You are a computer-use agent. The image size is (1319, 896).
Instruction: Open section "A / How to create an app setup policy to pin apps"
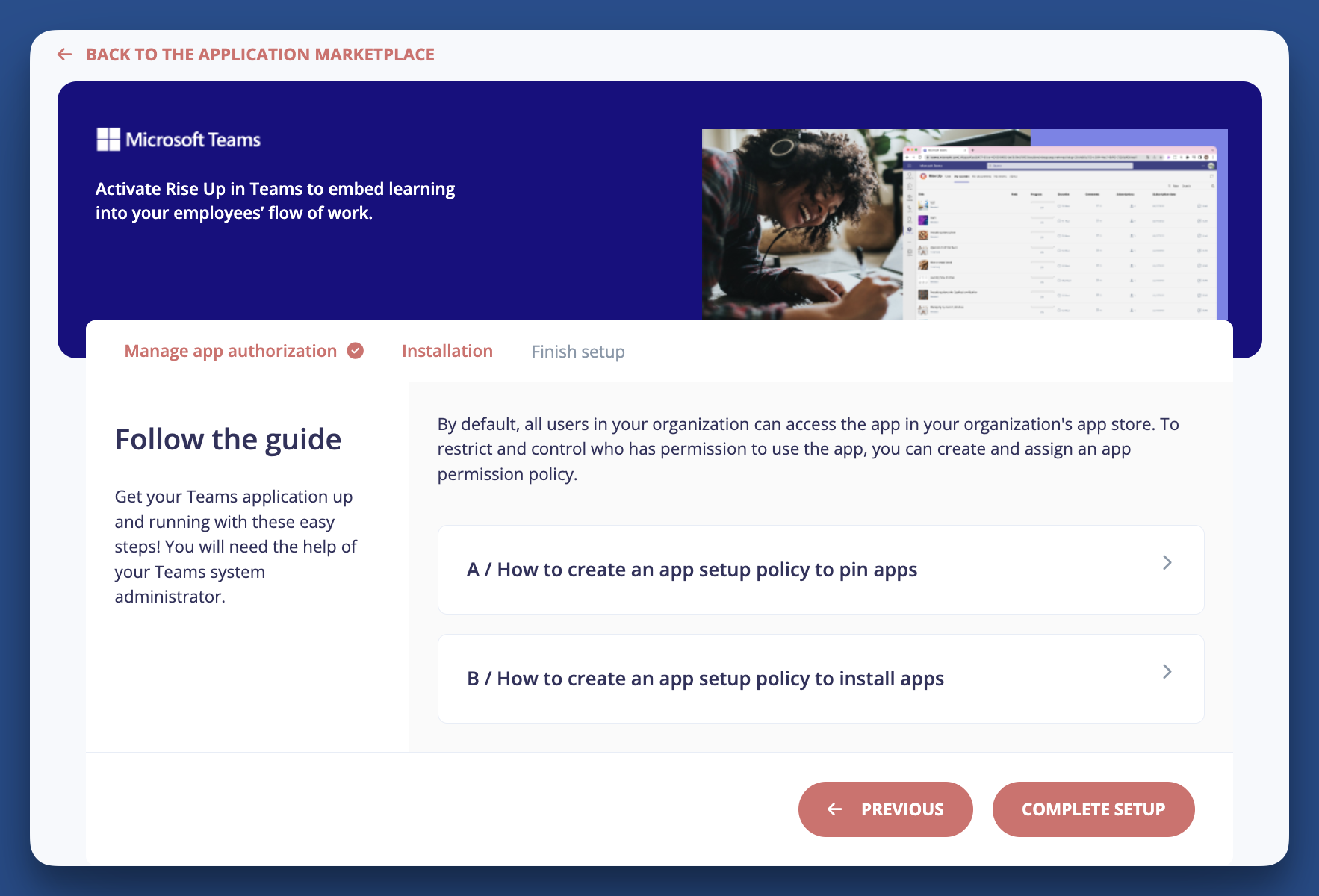(691, 569)
